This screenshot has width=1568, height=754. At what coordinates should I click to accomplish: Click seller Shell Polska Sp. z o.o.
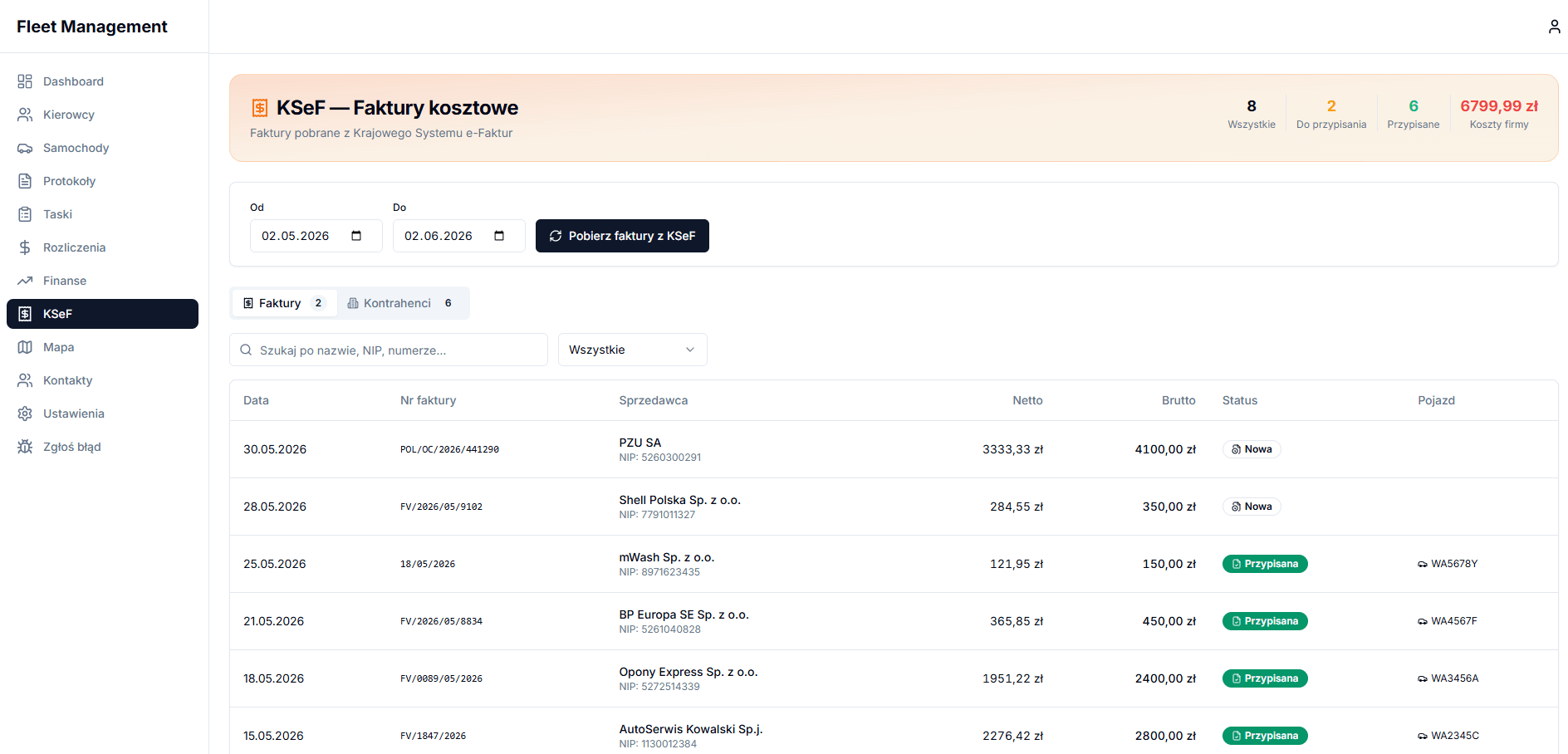pyautogui.click(x=680, y=500)
